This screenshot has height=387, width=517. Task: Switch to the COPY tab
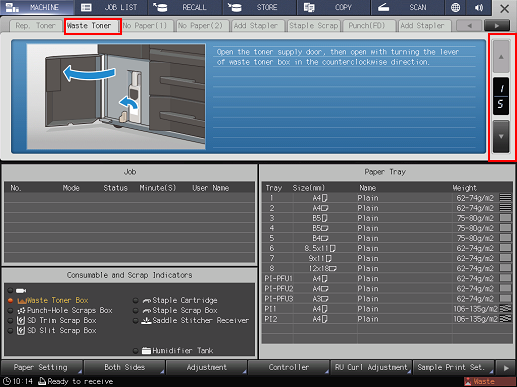[x=333, y=7]
